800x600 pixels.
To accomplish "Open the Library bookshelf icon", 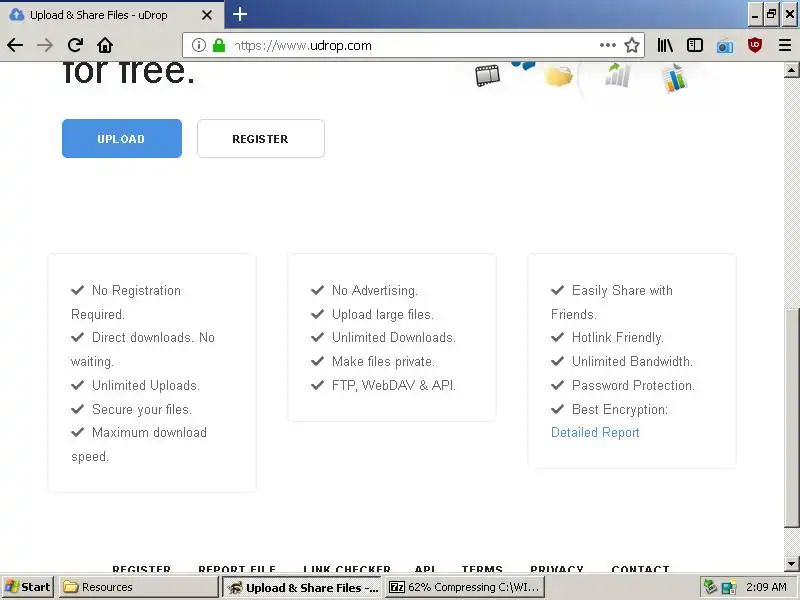I will tap(665, 45).
